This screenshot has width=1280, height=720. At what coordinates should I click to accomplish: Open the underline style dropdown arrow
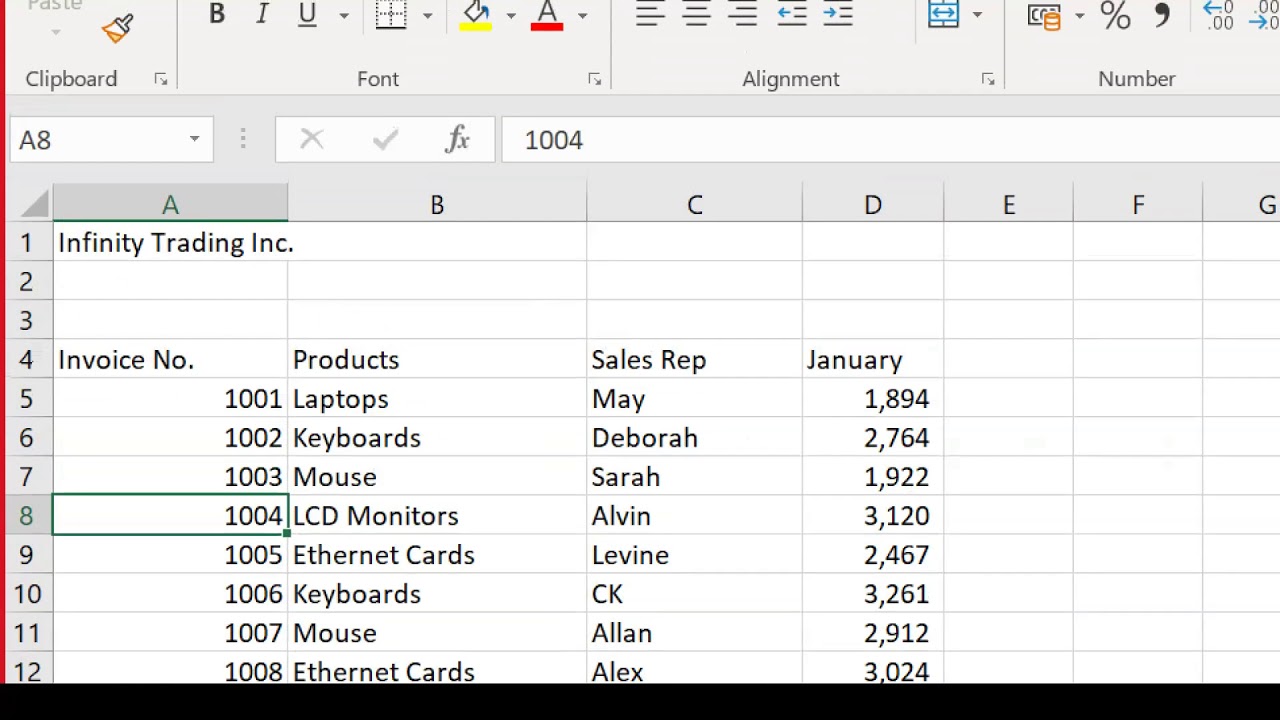tap(344, 15)
